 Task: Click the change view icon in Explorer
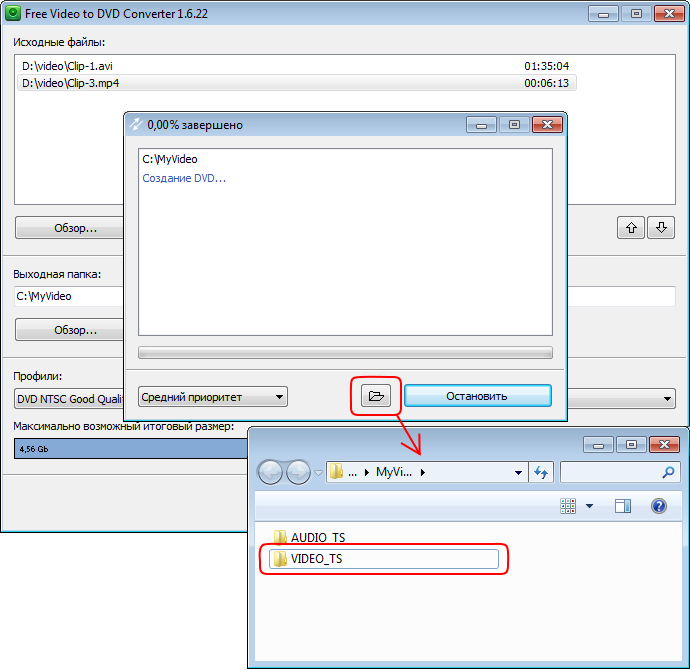pos(569,507)
